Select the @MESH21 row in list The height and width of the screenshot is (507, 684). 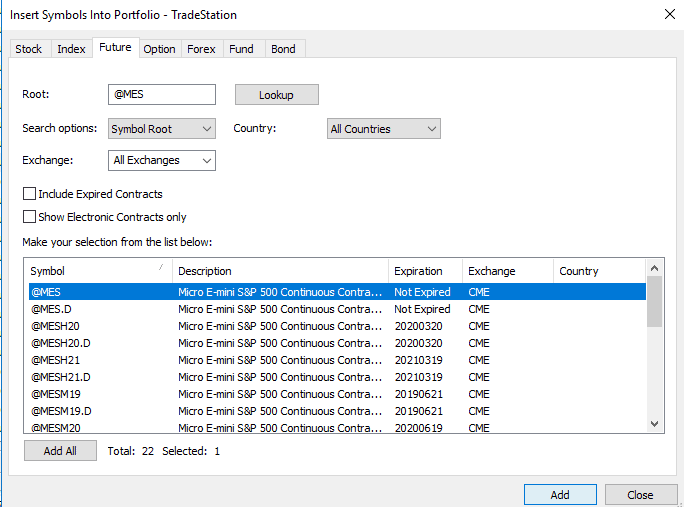pyautogui.click(x=337, y=360)
